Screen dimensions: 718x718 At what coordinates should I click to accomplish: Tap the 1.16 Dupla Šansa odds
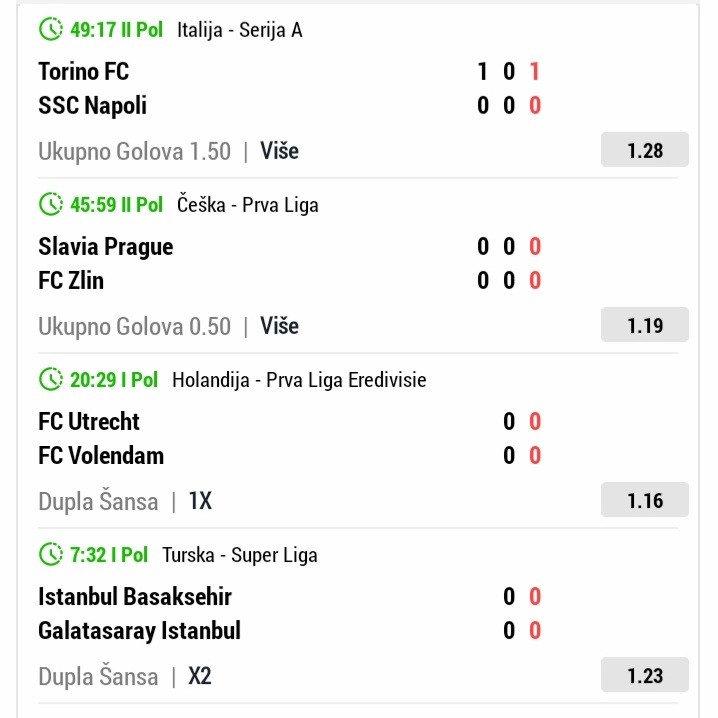pos(645,501)
